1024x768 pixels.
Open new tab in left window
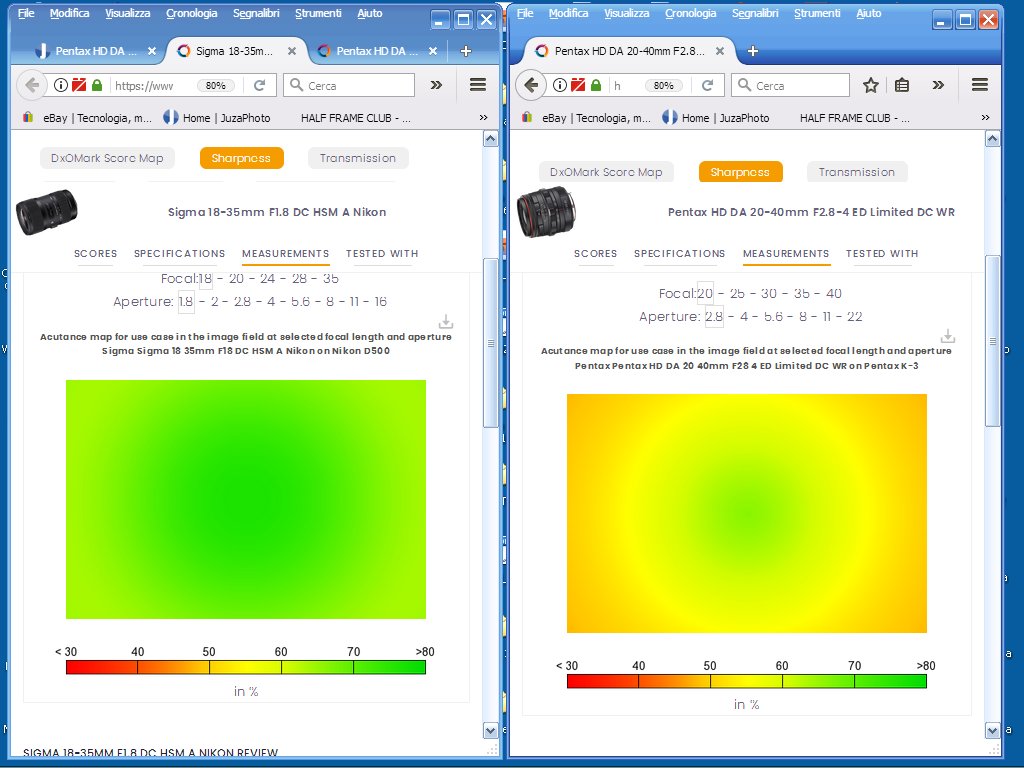tap(466, 51)
